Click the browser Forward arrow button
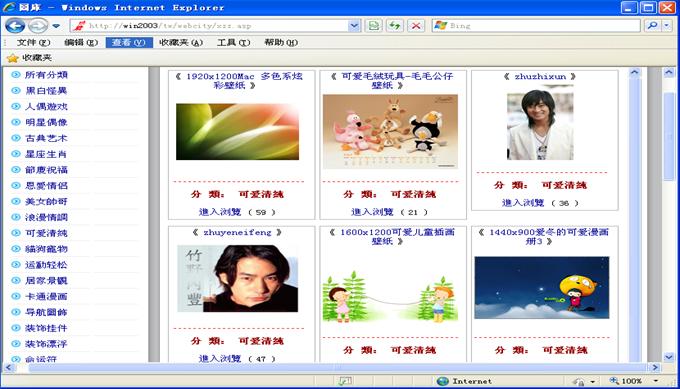This screenshot has height=389, width=680. (38, 26)
